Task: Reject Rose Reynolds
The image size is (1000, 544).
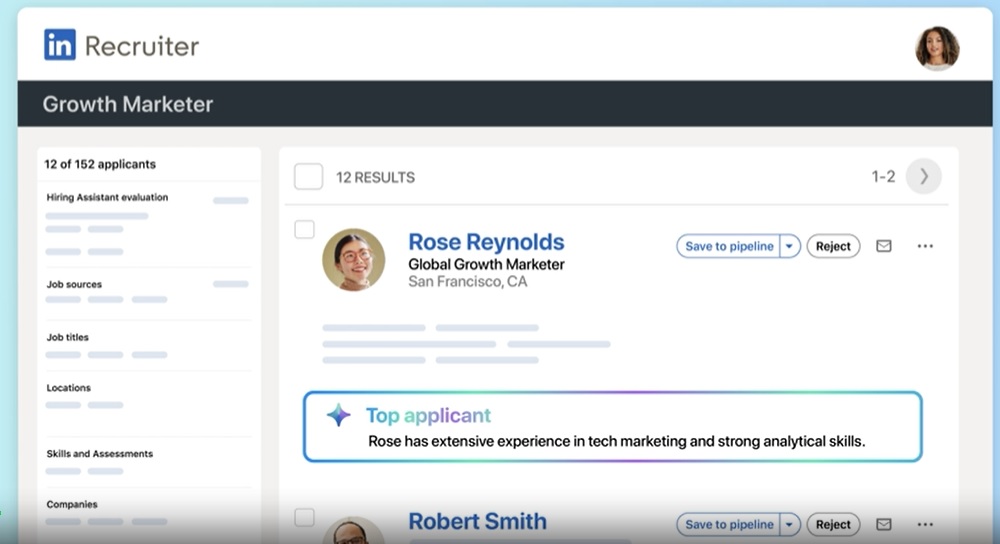Action: coord(833,246)
